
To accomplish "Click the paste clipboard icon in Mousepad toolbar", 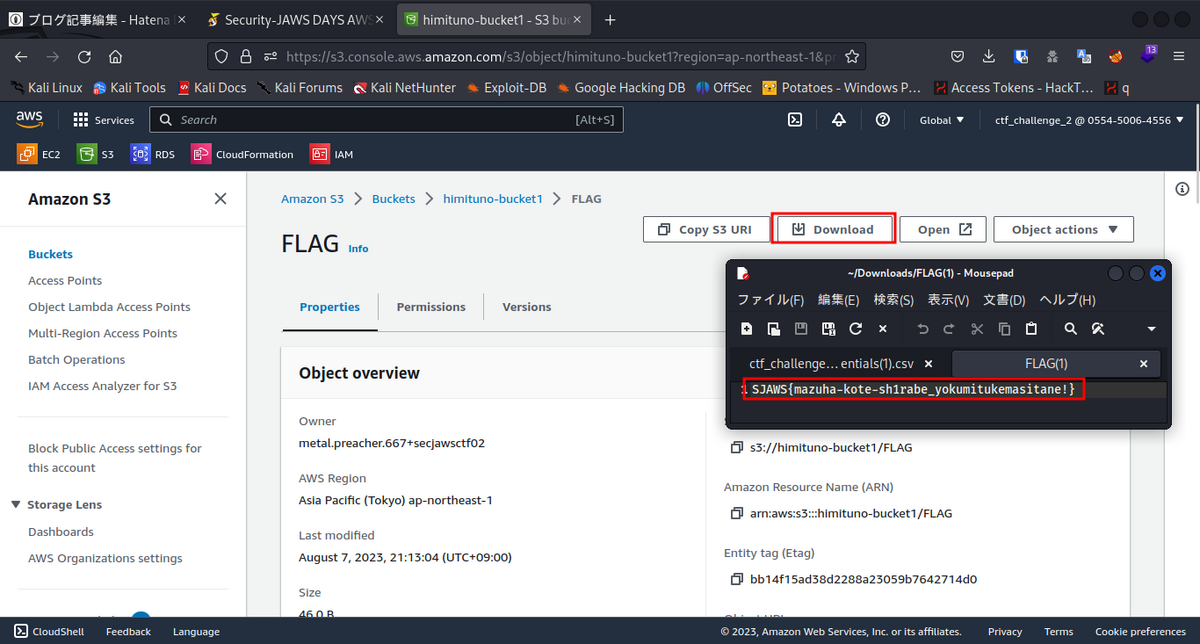I will (1031, 328).
